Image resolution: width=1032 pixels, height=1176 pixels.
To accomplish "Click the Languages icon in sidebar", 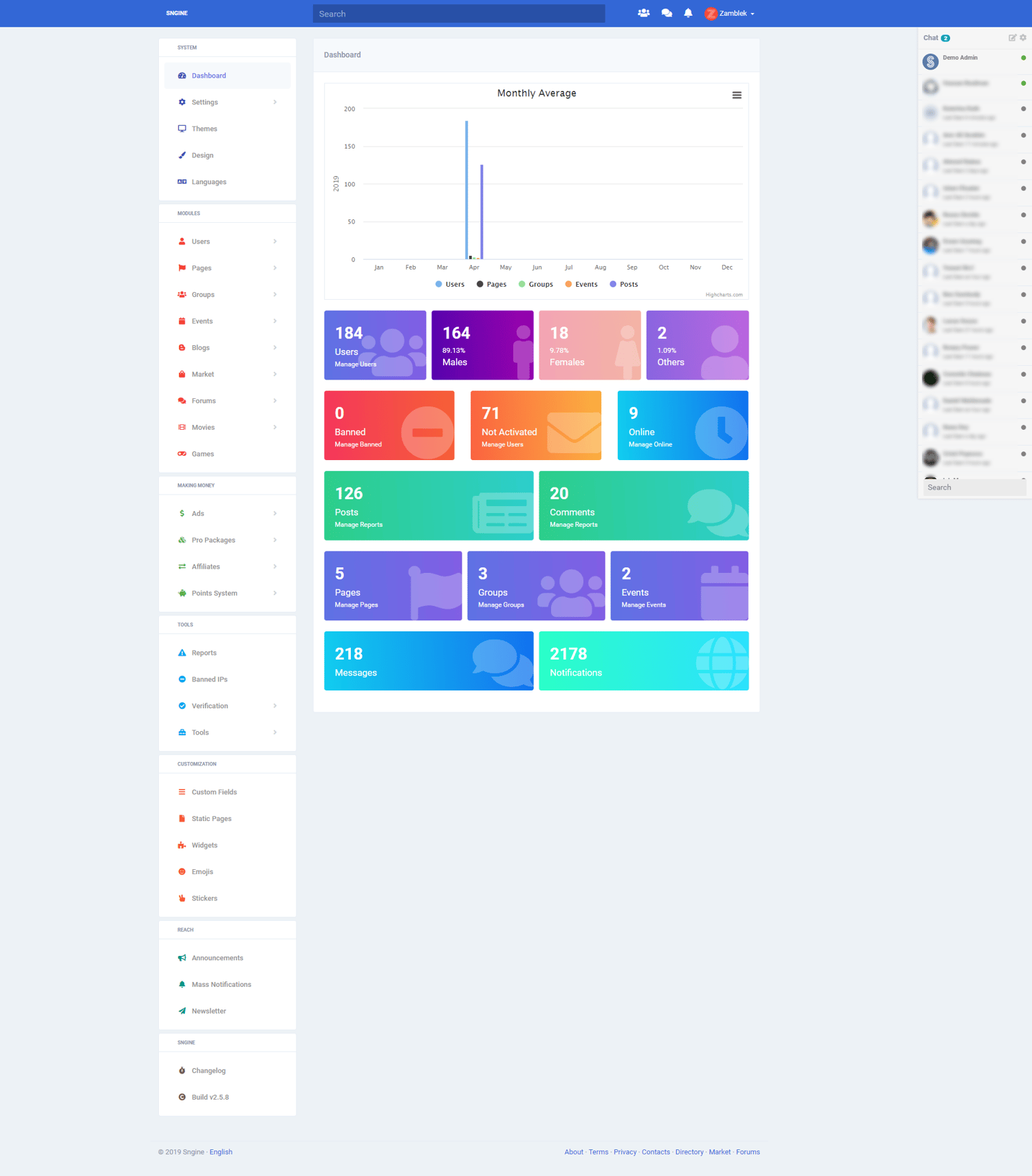I will pyautogui.click(x=182, y=182).
